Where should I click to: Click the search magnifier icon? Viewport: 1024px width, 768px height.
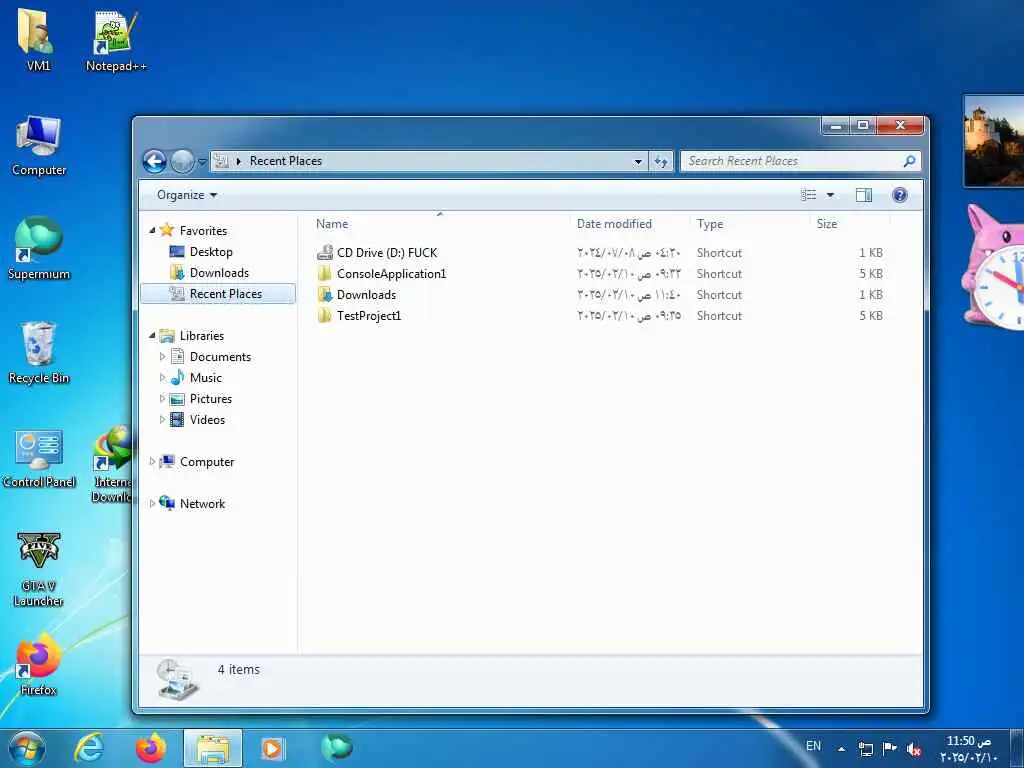point(909,161)
